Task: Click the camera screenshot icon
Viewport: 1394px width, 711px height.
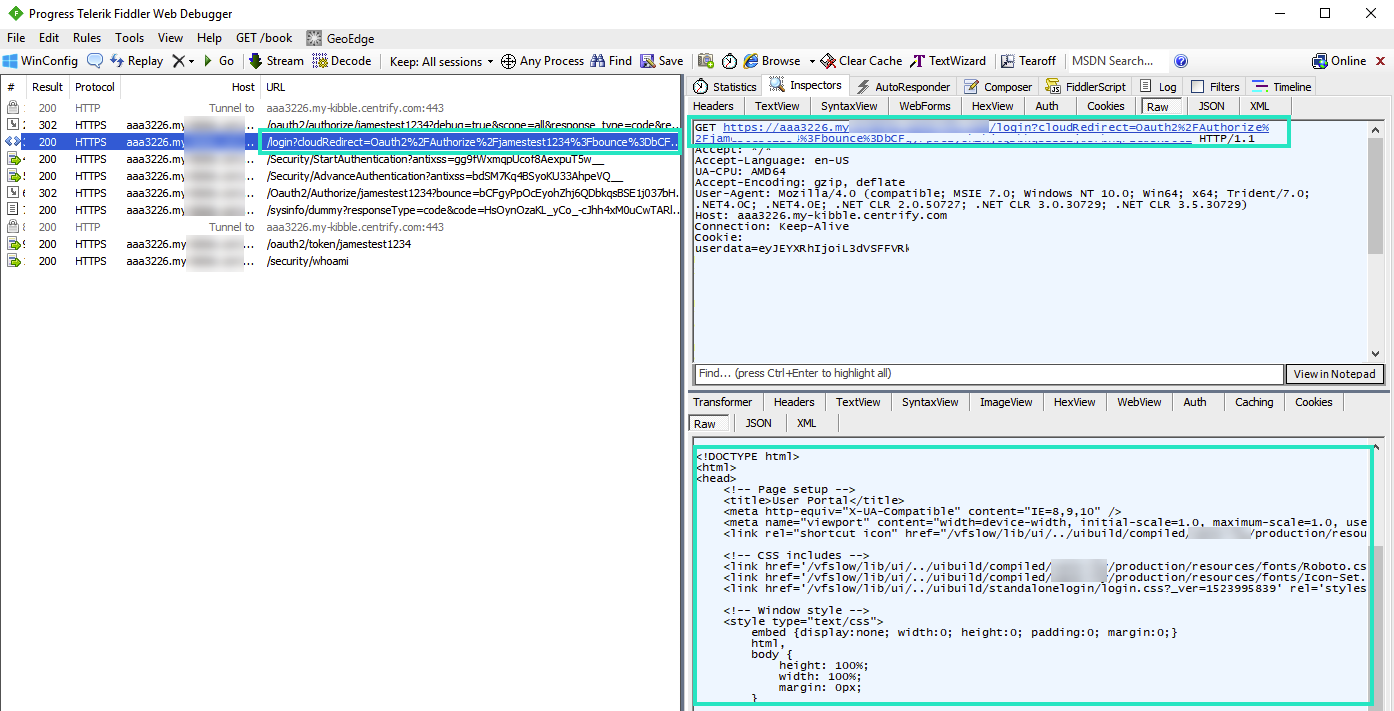Action: [706, 61]
